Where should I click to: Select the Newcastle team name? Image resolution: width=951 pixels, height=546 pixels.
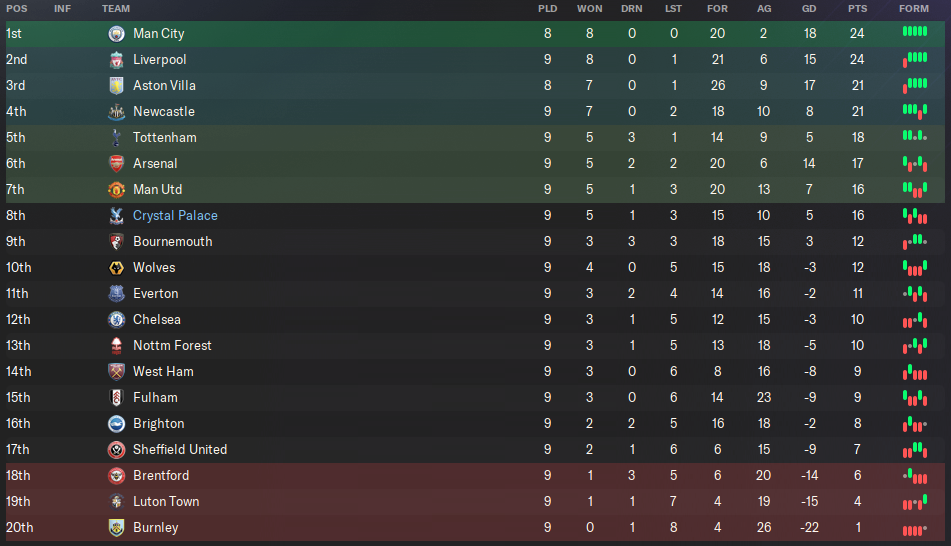[x=164, y=112]
